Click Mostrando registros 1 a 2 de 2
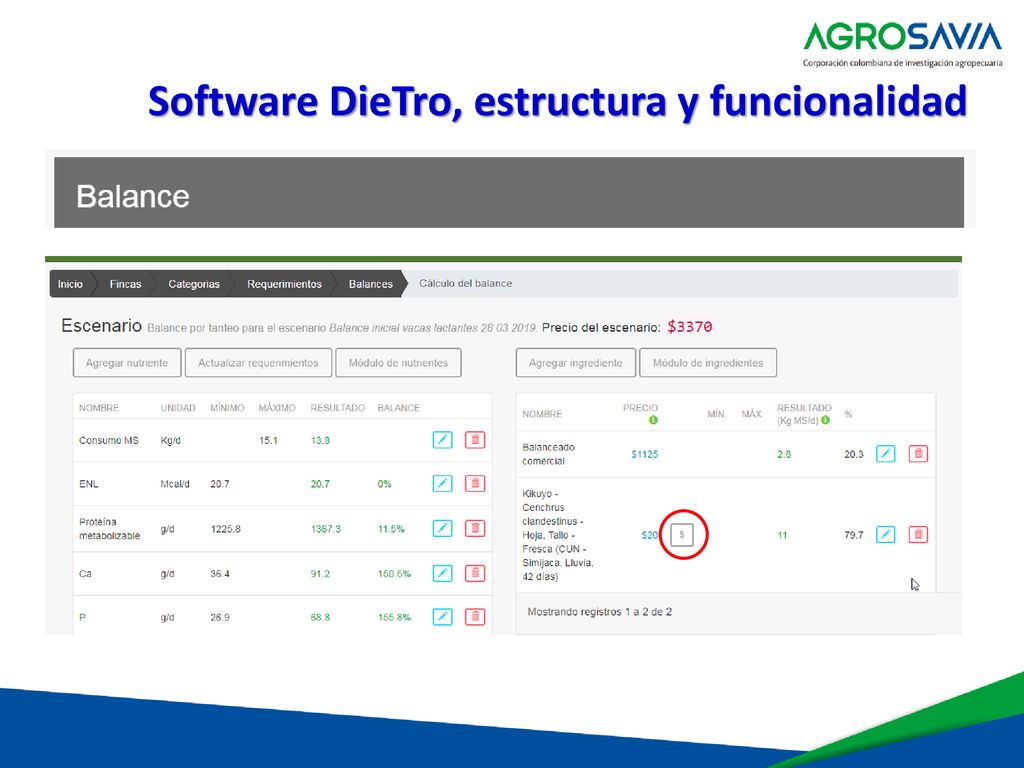 [x=600, y=612]
